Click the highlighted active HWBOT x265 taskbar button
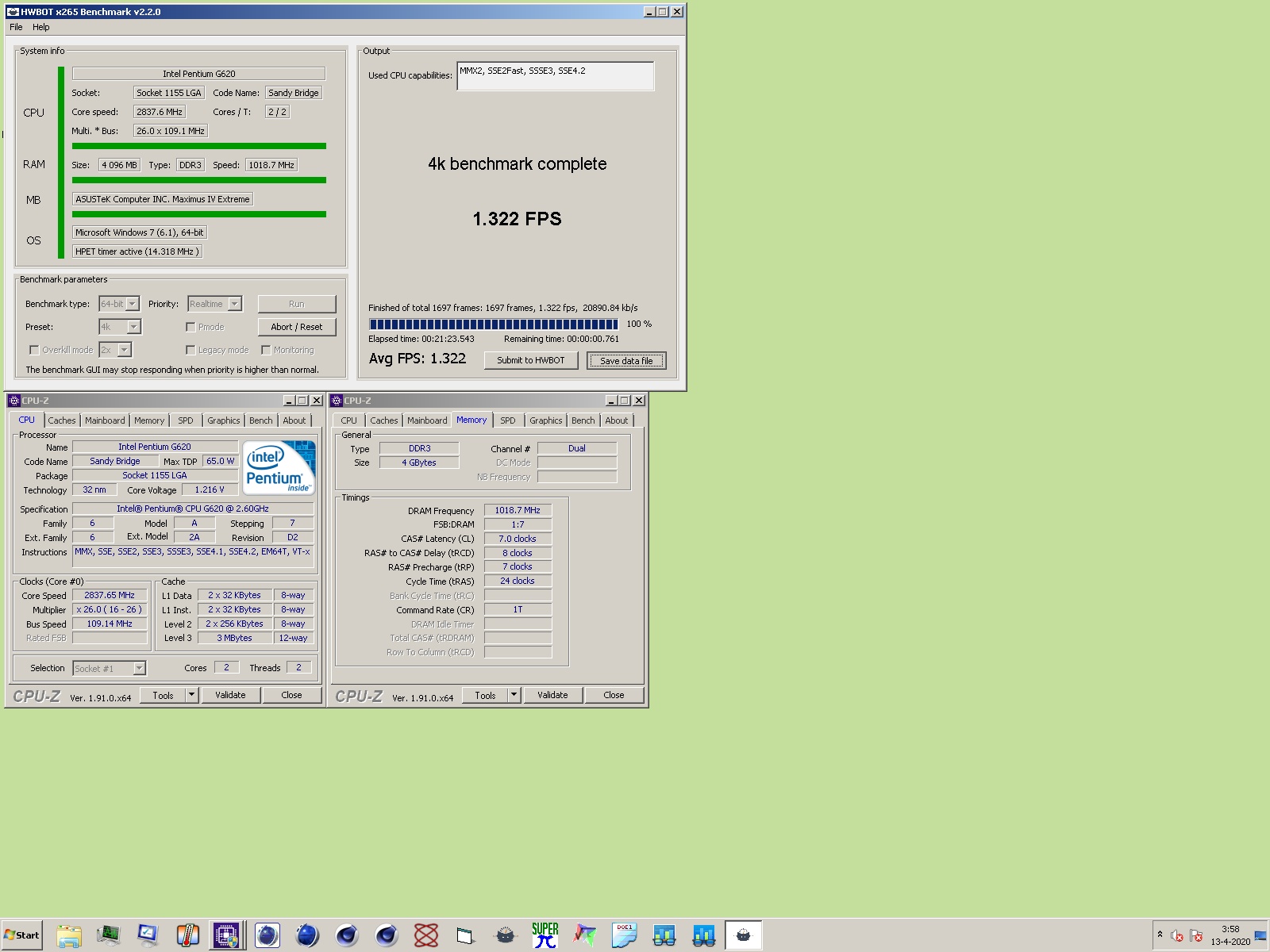Viewport: 1270px width, 952px height. point(744,935)
